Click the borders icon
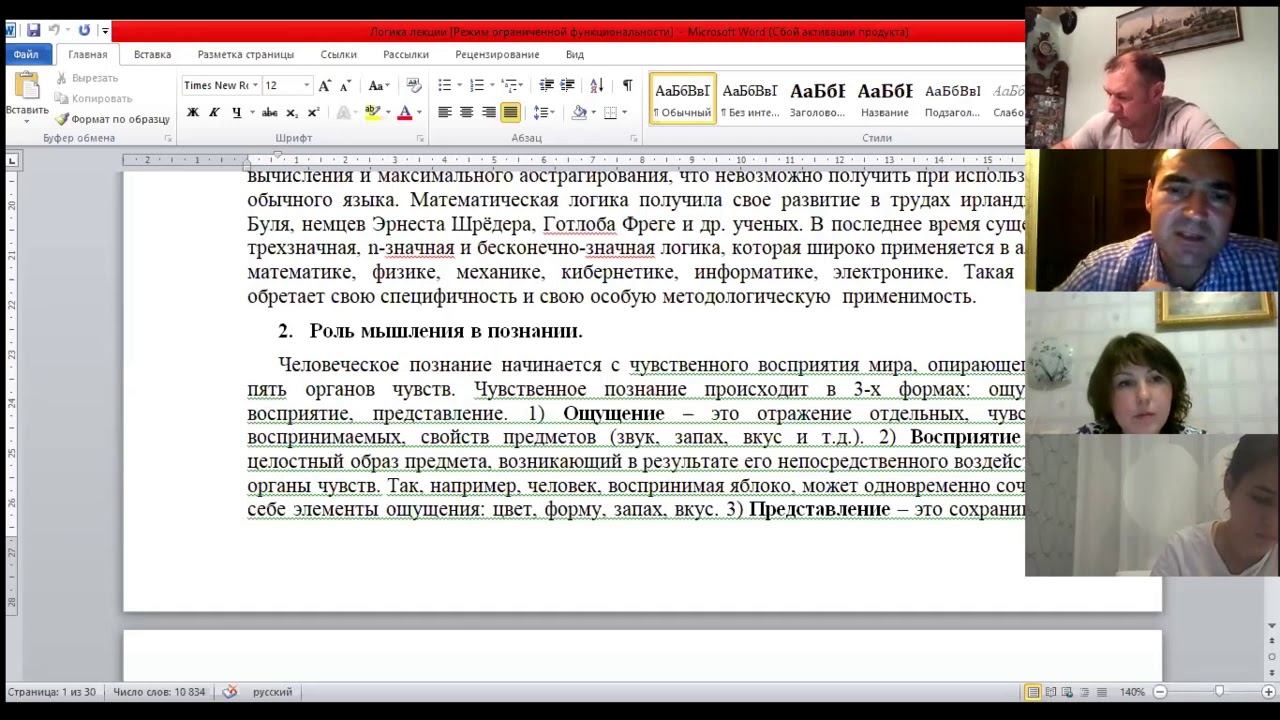This screenshot has height=720, width=1280. pos(610,112)
